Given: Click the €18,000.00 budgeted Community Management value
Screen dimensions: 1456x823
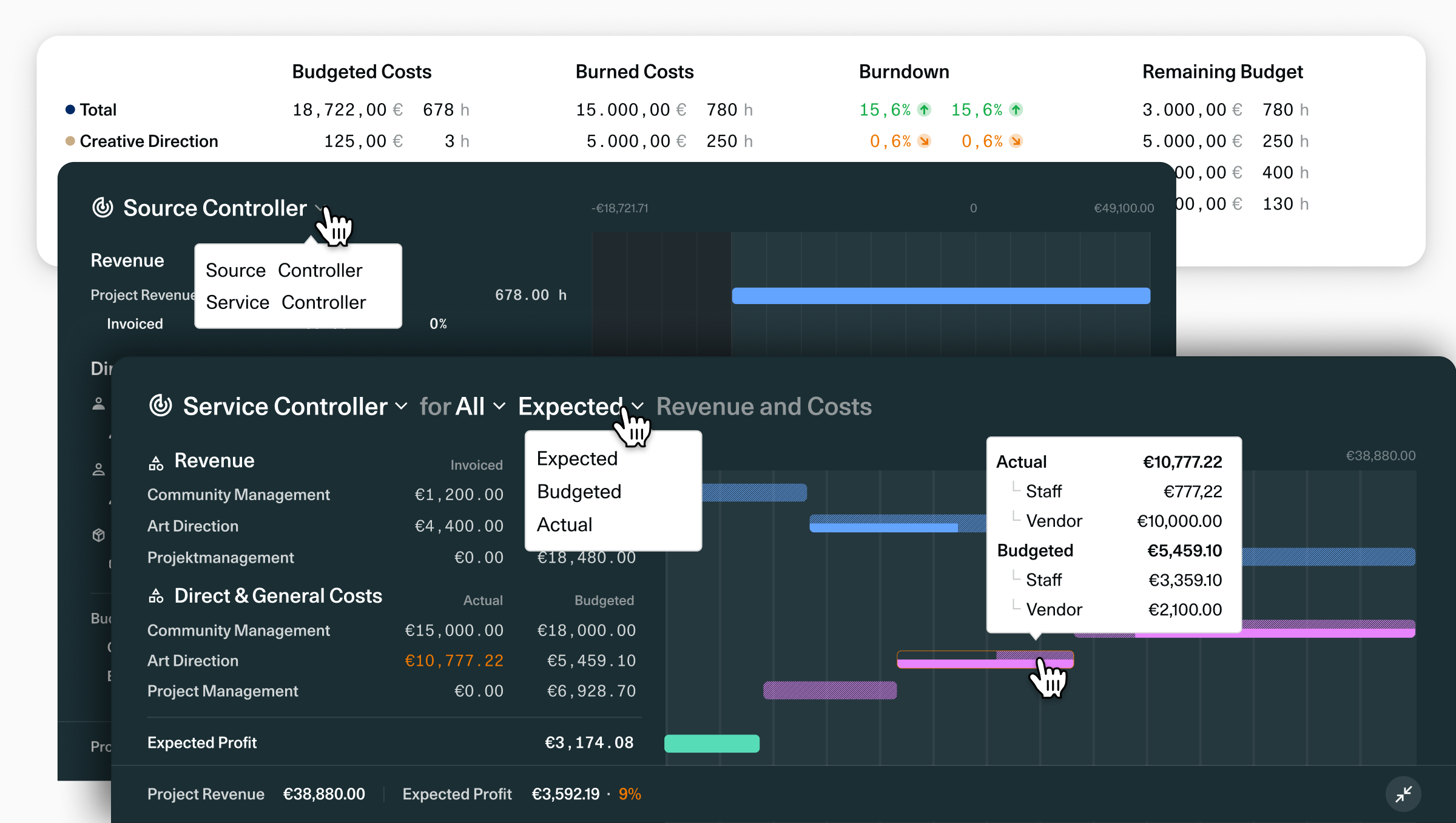Looking at the screenshot, I should (x=586, y=631).
